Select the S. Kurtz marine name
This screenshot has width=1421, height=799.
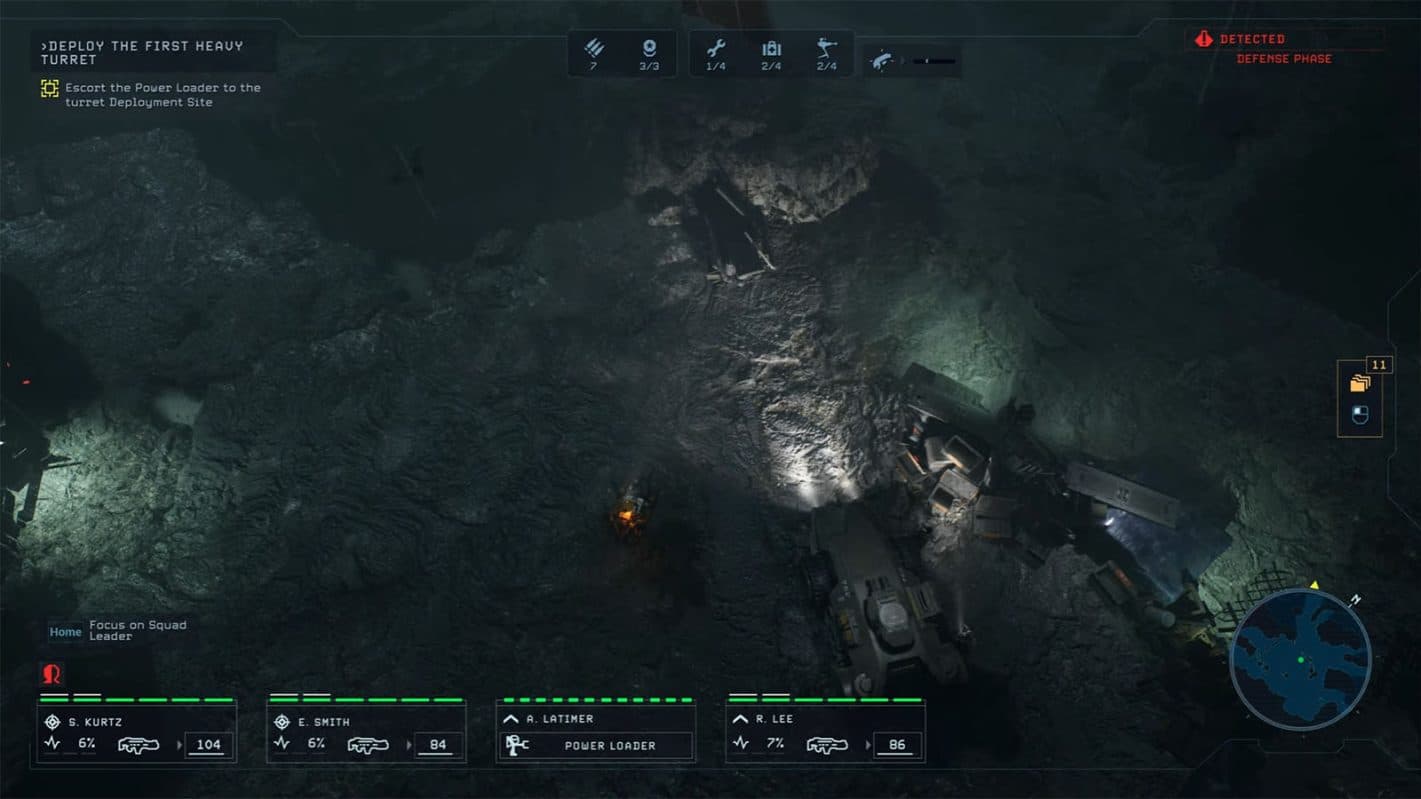point(96,722)
